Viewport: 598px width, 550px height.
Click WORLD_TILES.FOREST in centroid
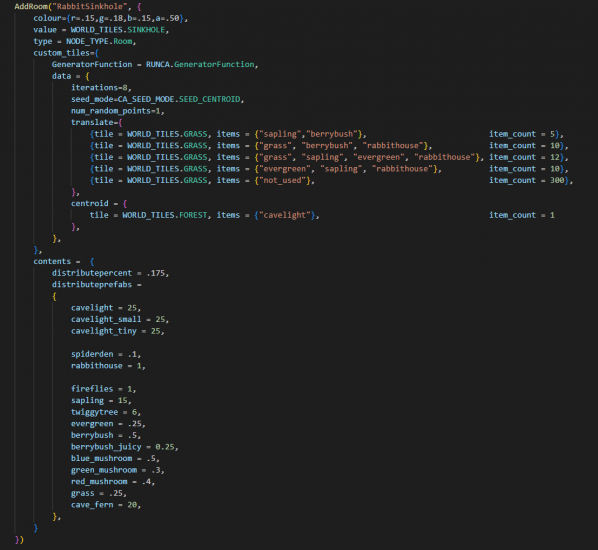click(x=164, y=215)
